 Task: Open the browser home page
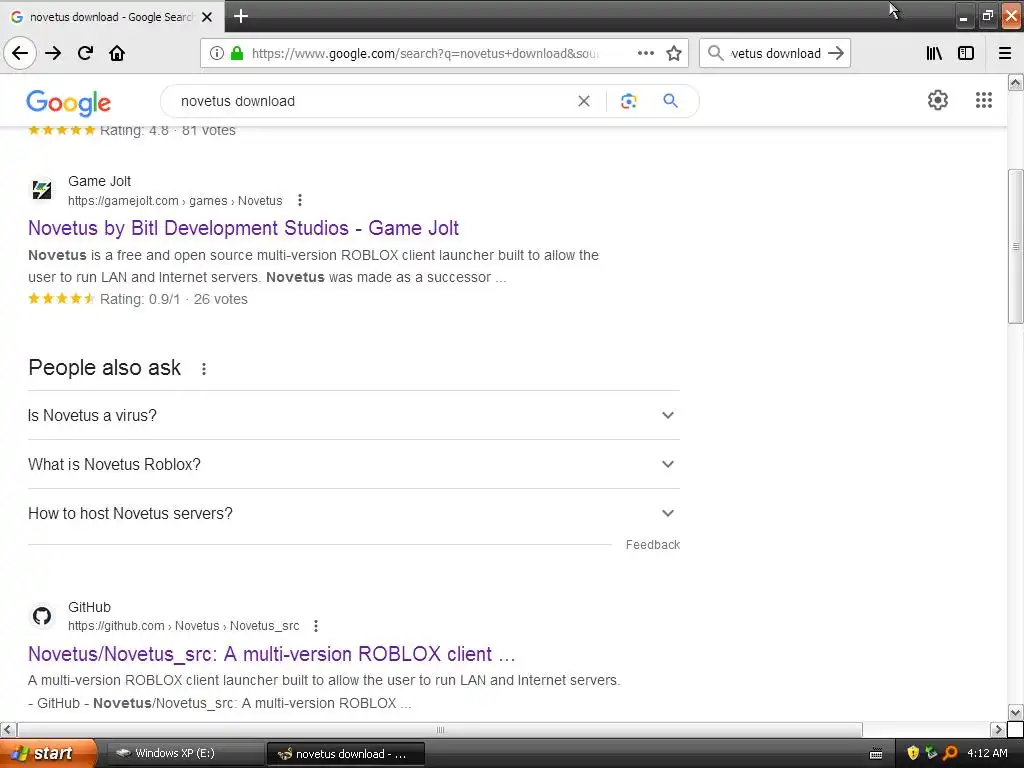point(117,54)
